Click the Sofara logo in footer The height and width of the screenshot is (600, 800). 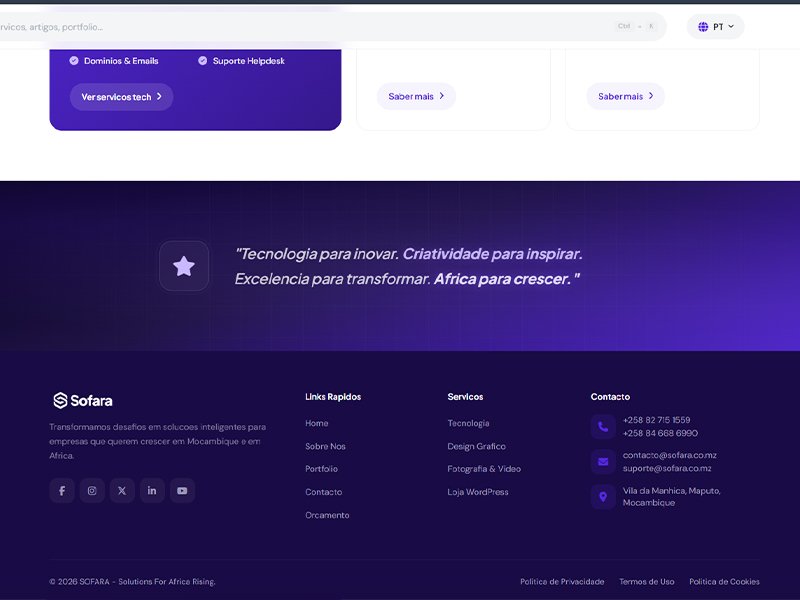click(83, 401)
